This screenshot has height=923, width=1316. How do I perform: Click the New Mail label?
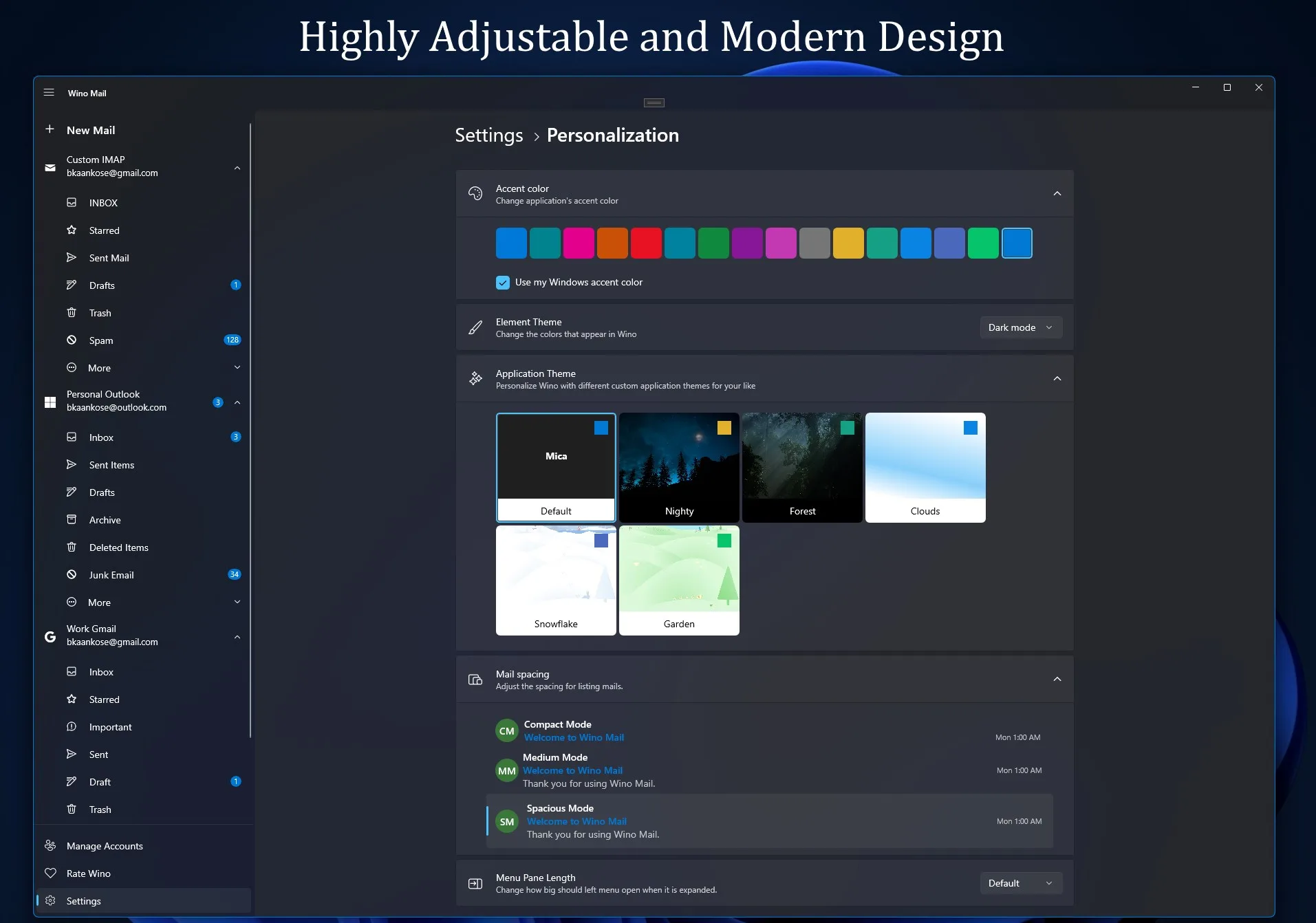[x=91, y=130]
